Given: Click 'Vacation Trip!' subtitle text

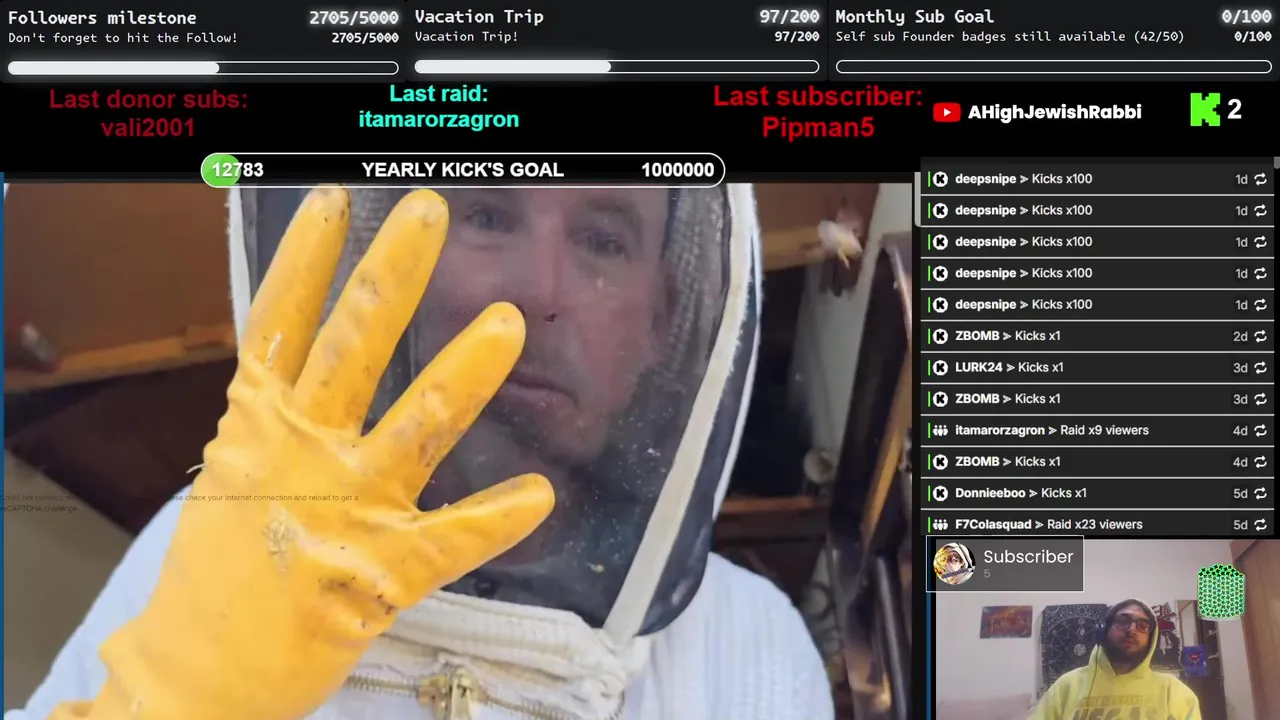Looking at the screenshot, I should click(467, 37).
